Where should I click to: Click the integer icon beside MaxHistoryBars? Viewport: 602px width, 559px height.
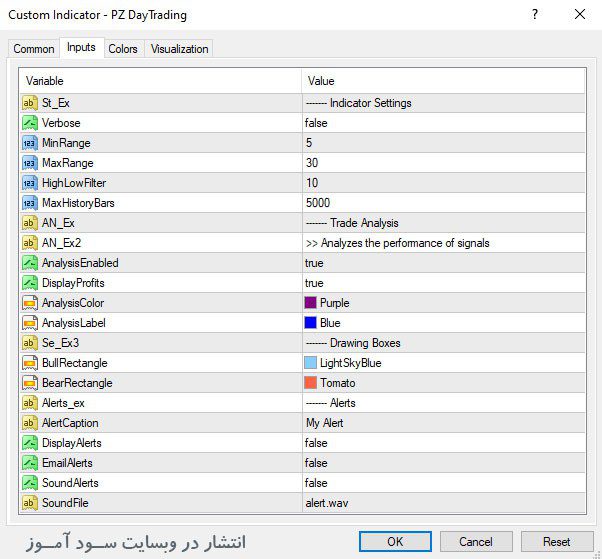tap(30, 203)
